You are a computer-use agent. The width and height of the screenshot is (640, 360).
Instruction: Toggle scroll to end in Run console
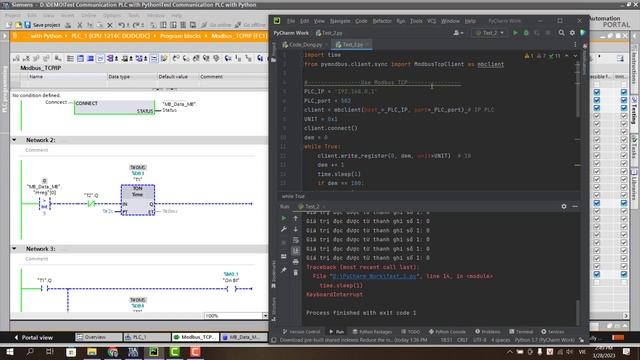pos(296,251)
